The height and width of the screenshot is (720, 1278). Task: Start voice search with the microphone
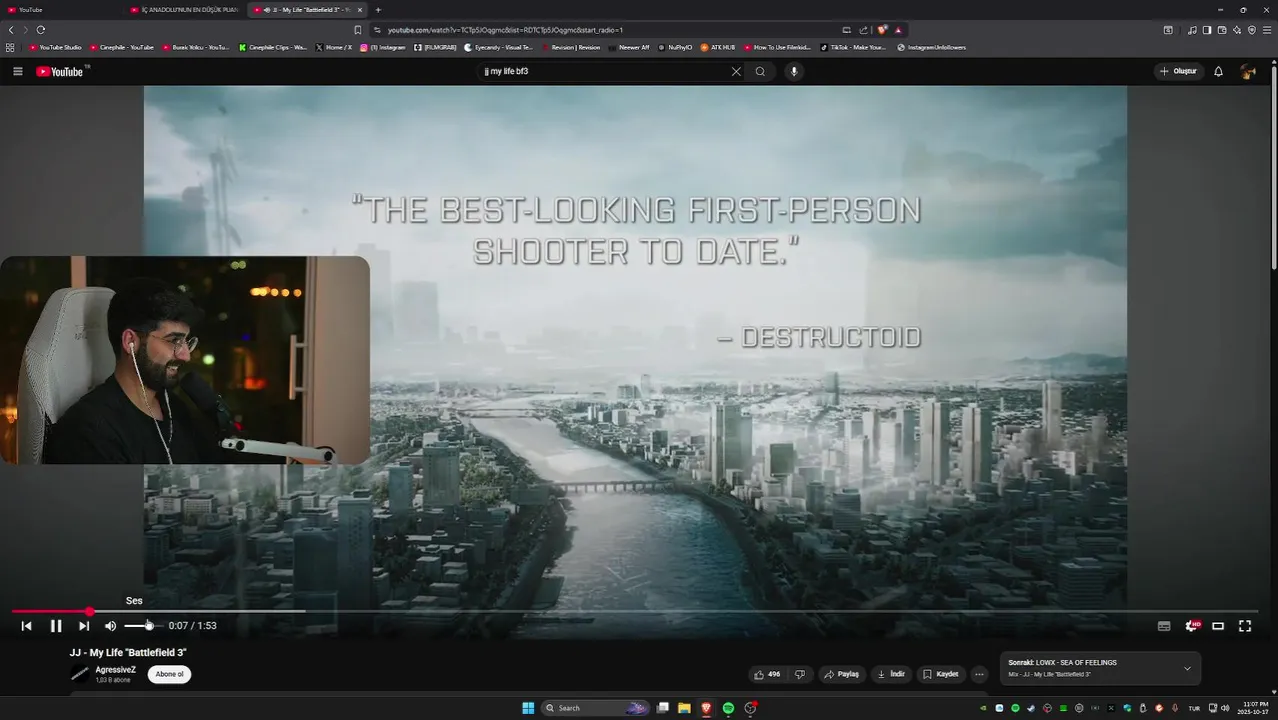tap(794, 71)
